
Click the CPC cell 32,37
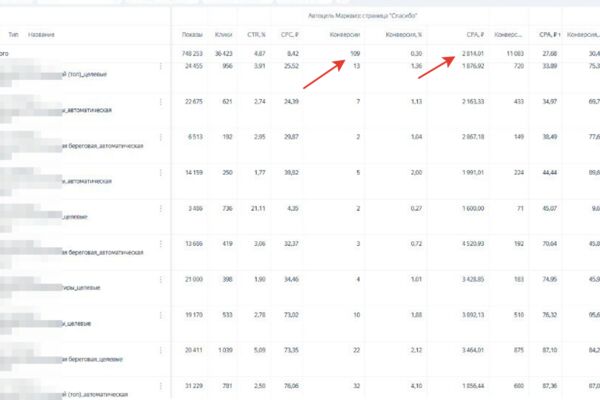pyautogui.click(x=292, y=244)
